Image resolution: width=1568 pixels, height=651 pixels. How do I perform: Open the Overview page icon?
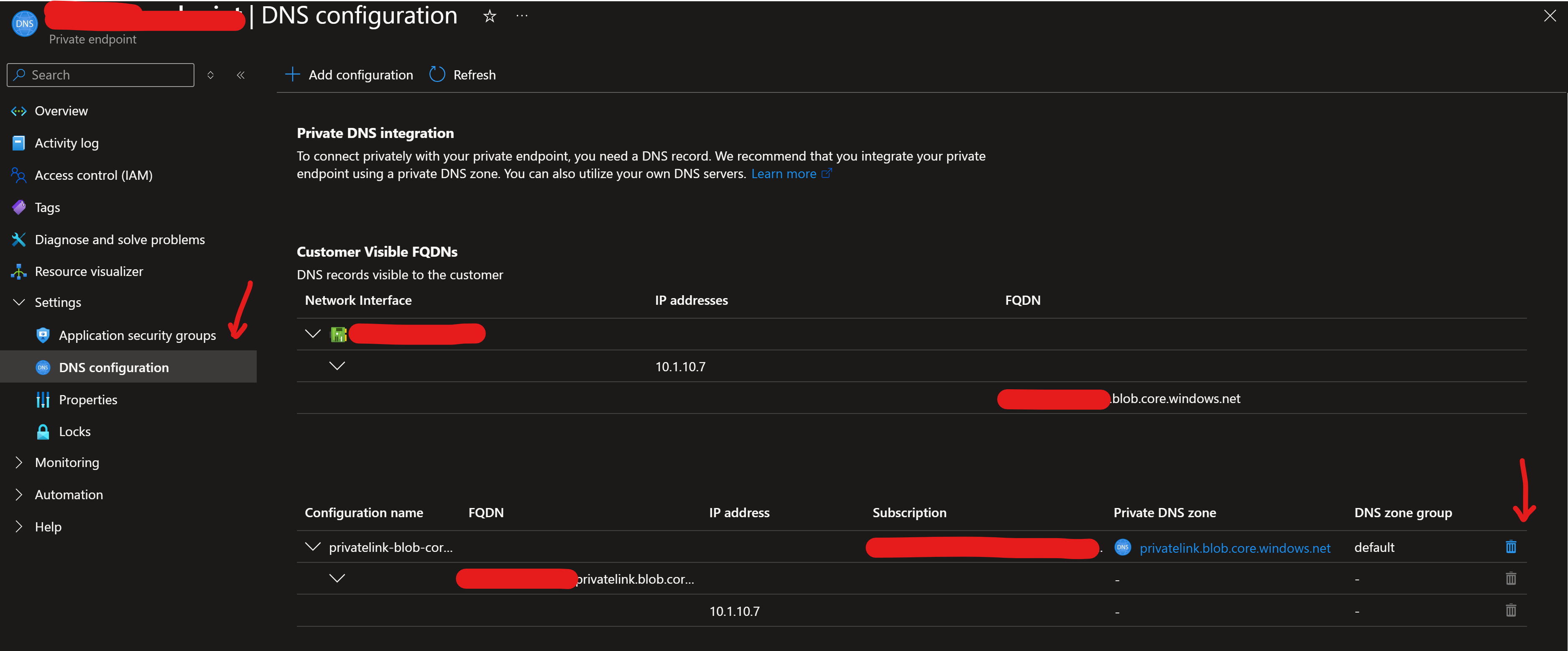pyautogui.click(x=18, y=111)
